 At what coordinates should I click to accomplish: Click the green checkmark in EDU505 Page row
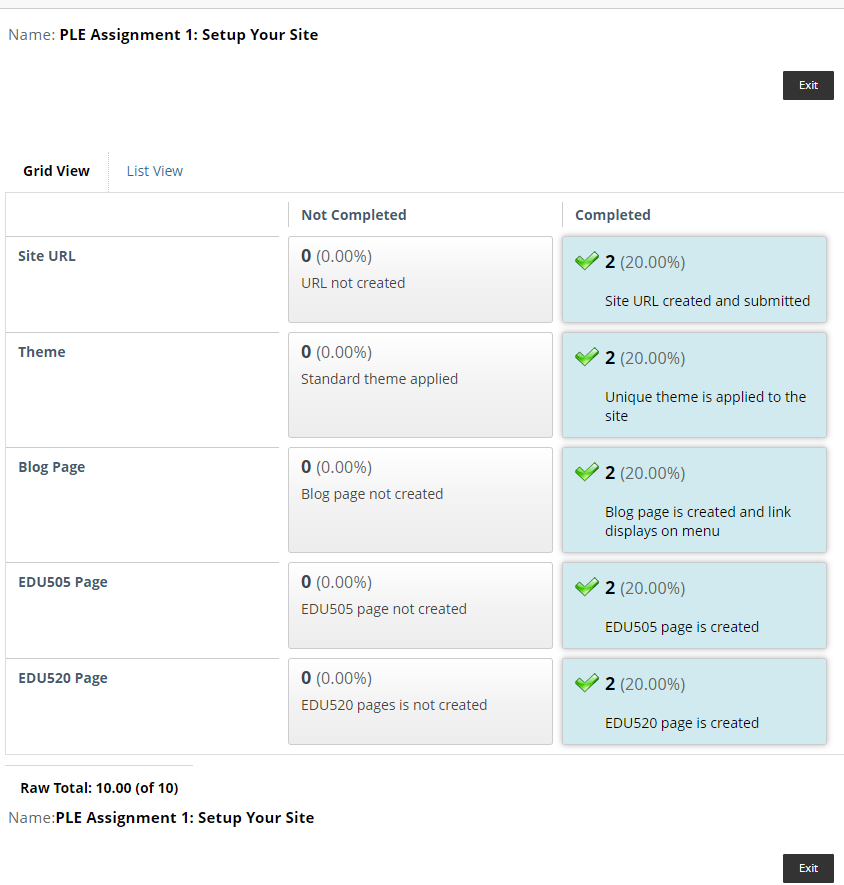587,587
